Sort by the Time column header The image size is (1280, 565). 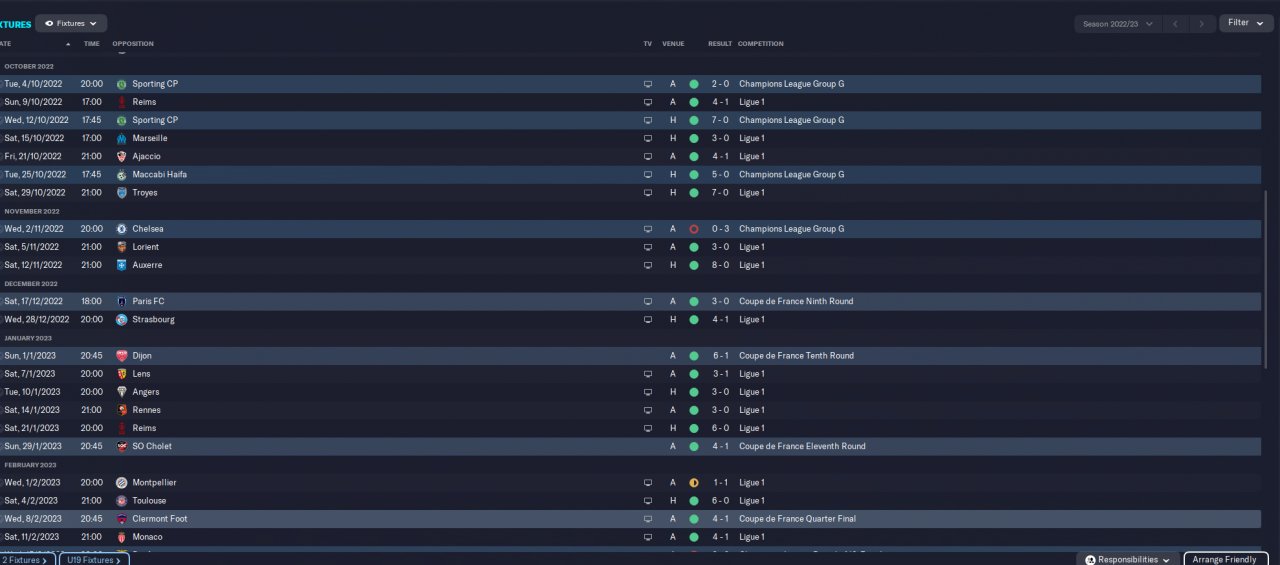(91, 44)
